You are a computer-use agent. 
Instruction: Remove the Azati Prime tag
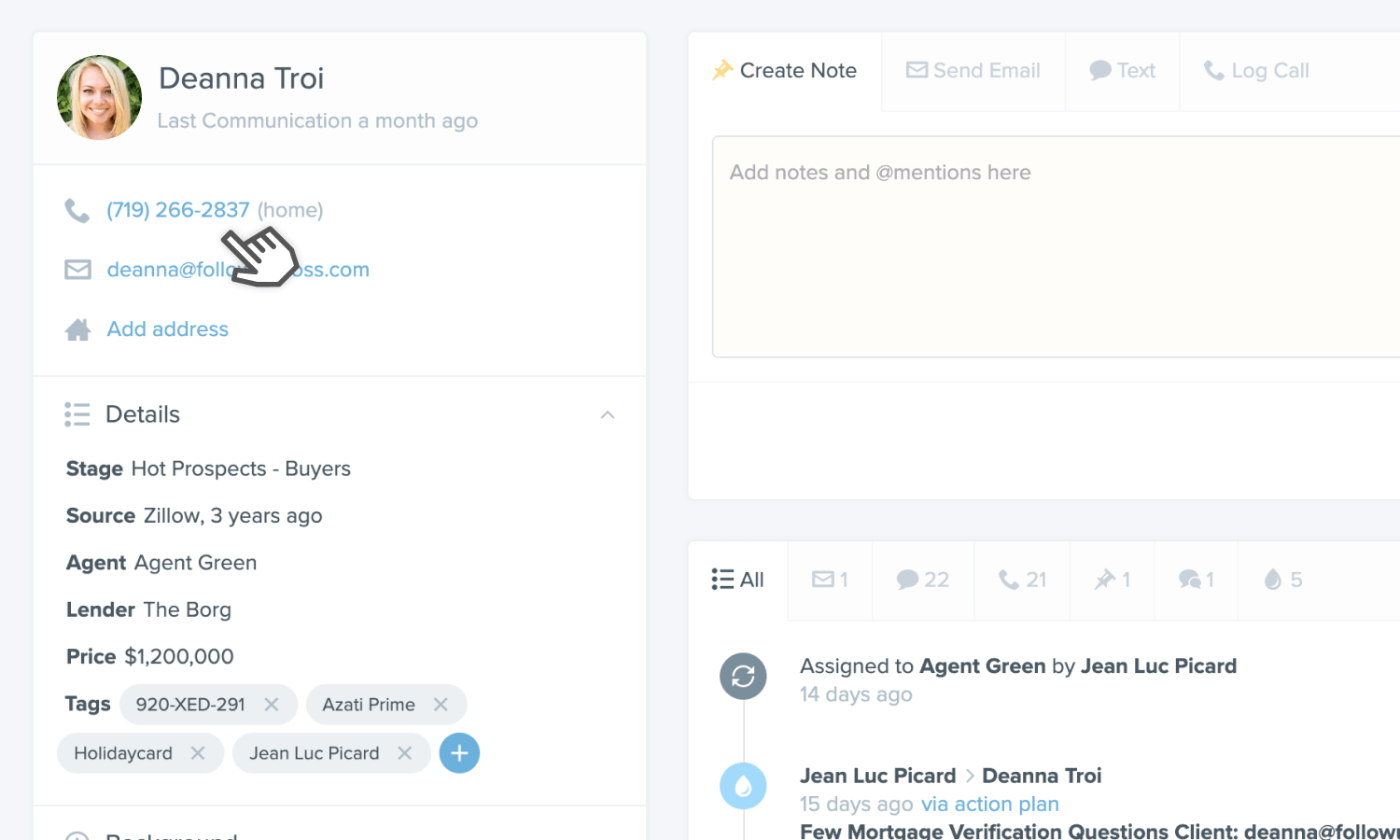pyautogui.click(x=441, y=705)
